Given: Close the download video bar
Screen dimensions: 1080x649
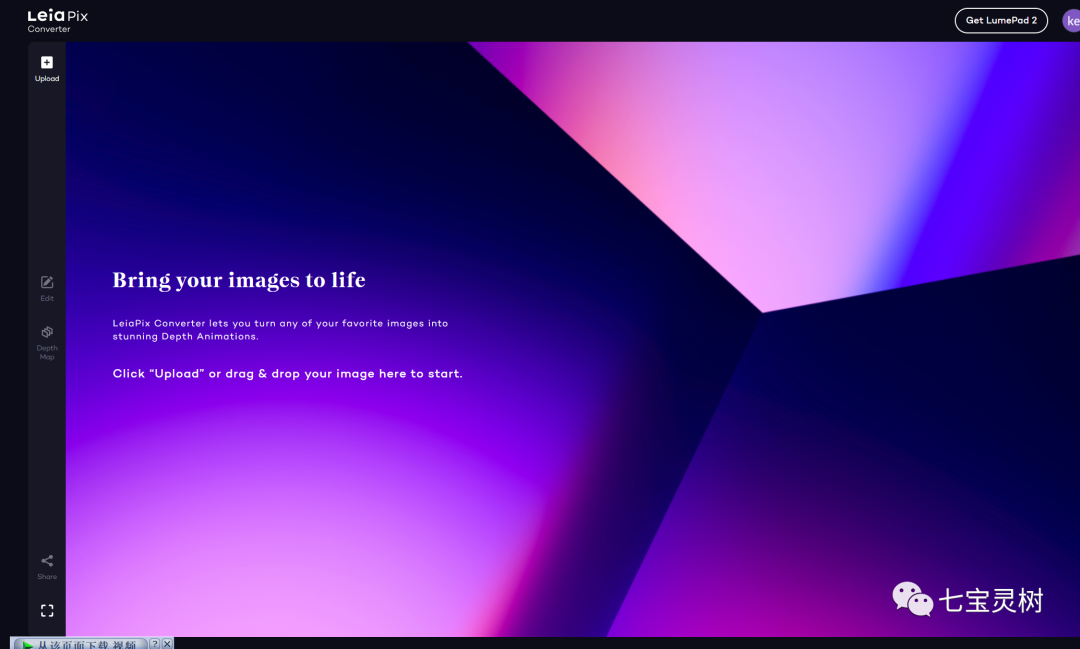Looking at the screenshot, I should coord(167,643).
